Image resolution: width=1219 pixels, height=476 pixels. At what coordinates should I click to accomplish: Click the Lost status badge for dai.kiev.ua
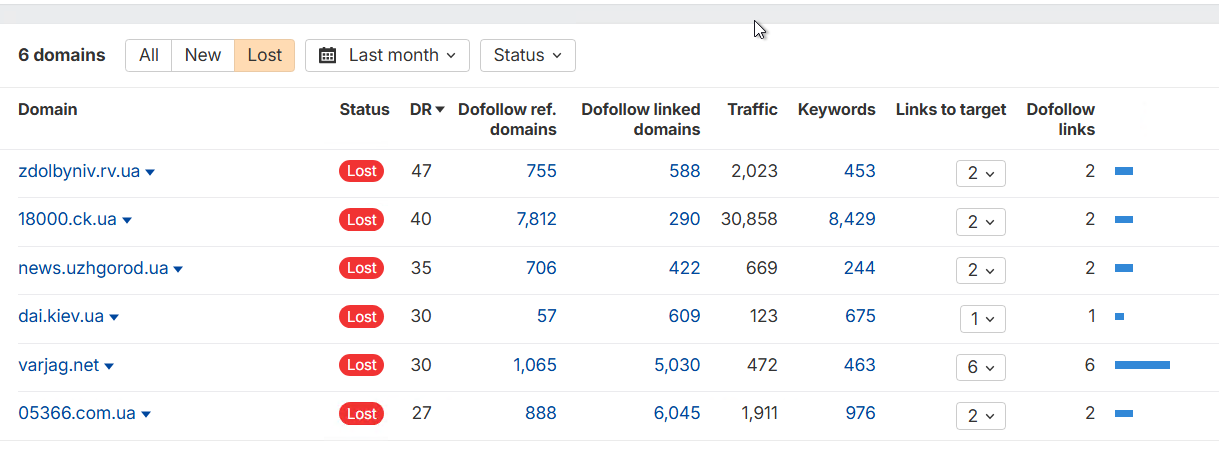coord(361,317)
